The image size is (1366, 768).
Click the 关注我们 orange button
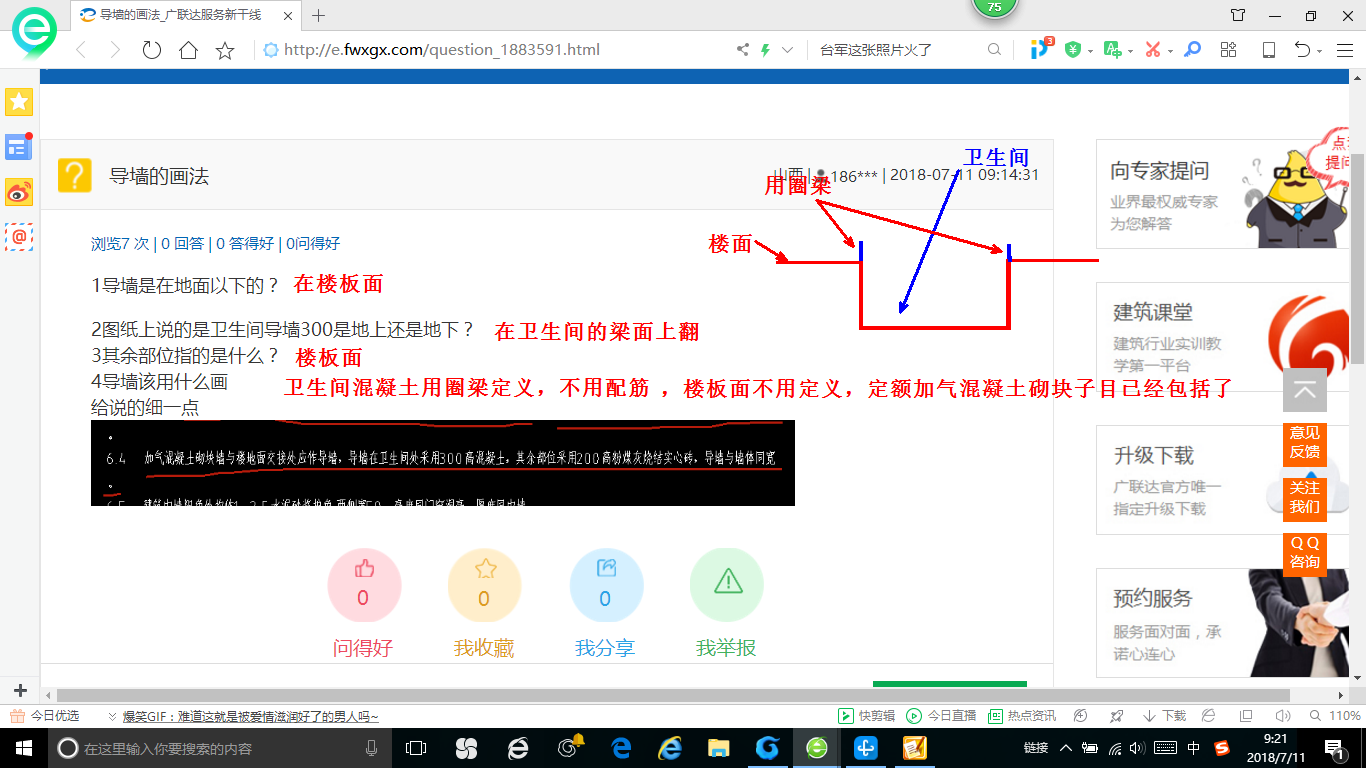pyautogui.click(x=1305, y=498)
